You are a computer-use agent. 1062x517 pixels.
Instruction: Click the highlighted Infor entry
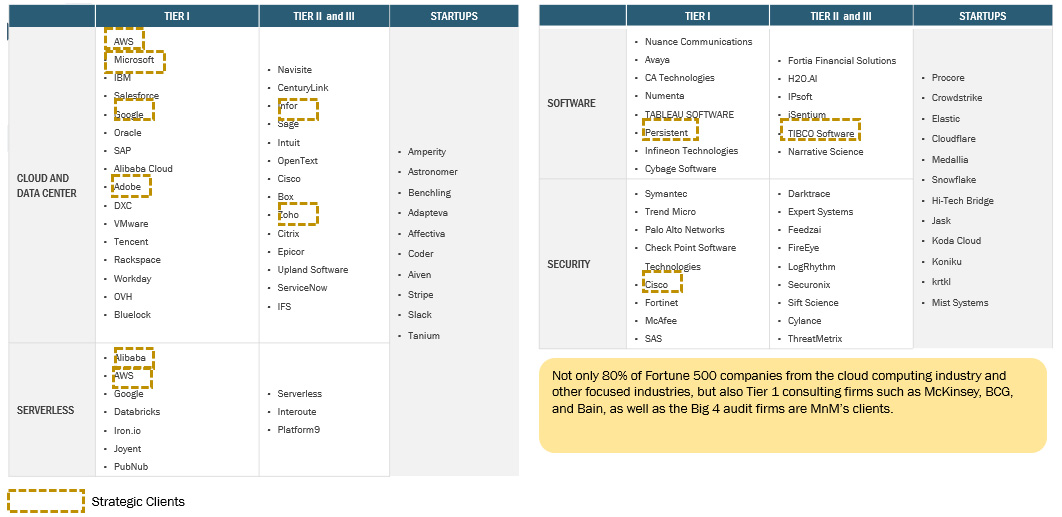pyautogui.click(x=288, y=106)
